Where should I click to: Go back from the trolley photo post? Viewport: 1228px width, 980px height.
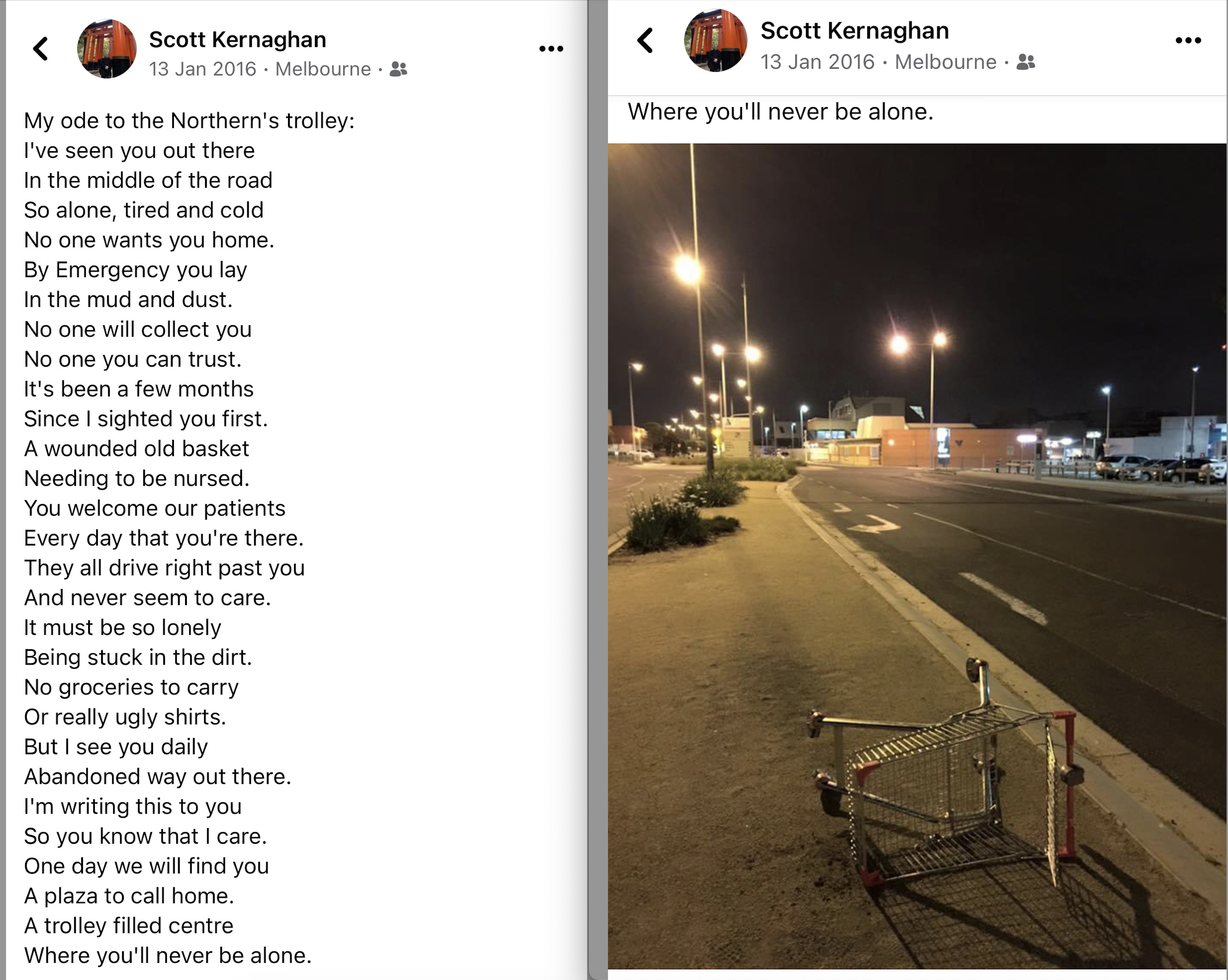[646, 40]
